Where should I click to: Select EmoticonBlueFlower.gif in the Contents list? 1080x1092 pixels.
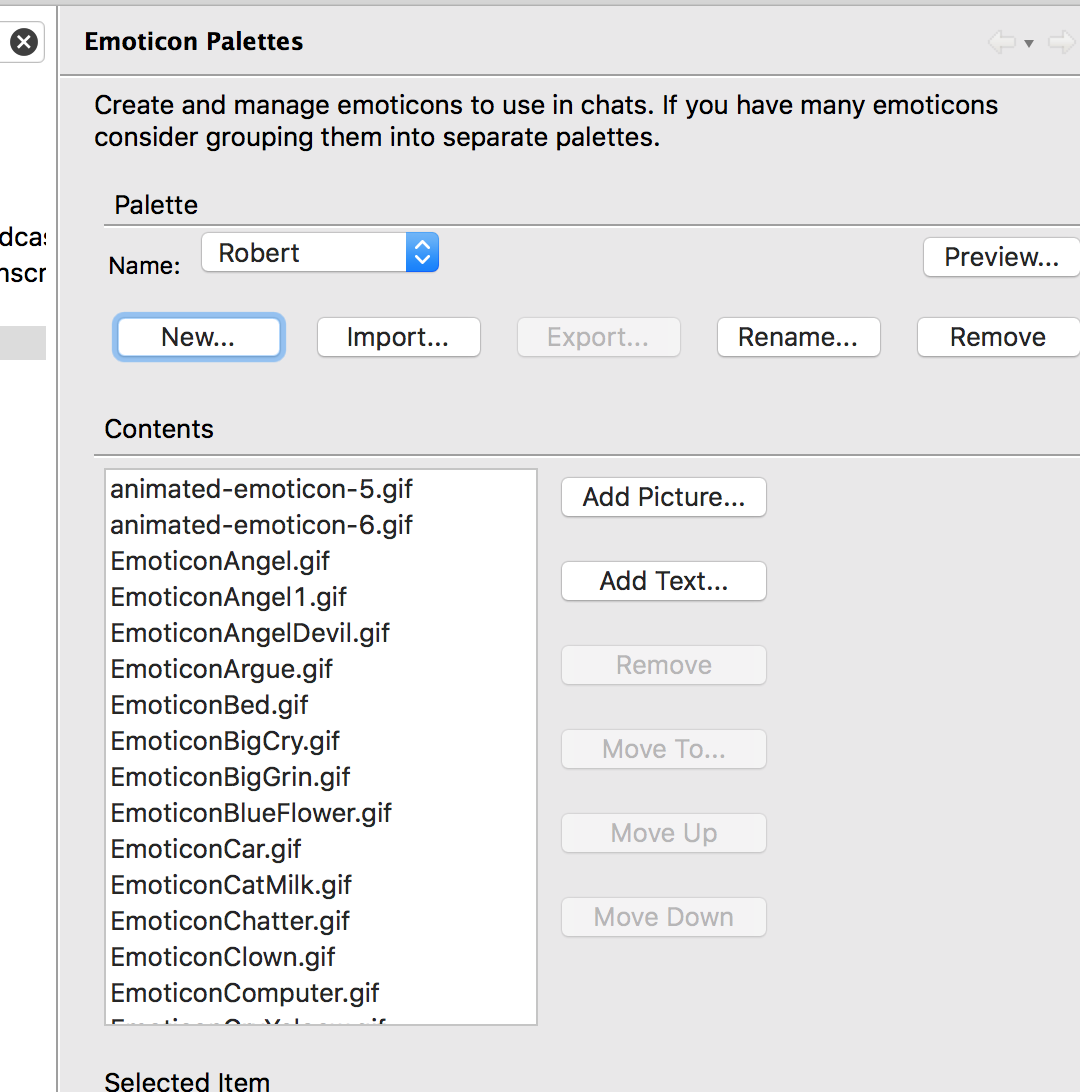(251, 813)
